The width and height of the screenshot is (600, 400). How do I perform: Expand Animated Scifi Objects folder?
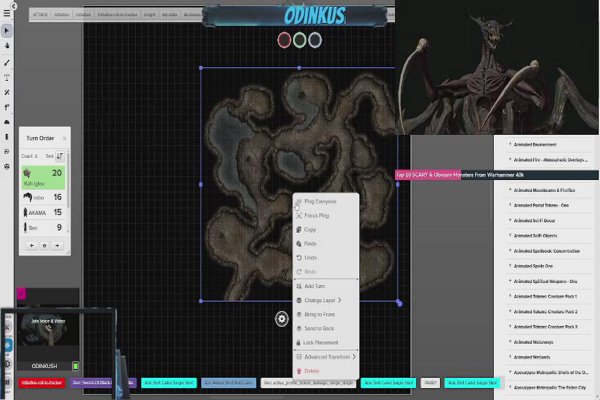[549, 235]
